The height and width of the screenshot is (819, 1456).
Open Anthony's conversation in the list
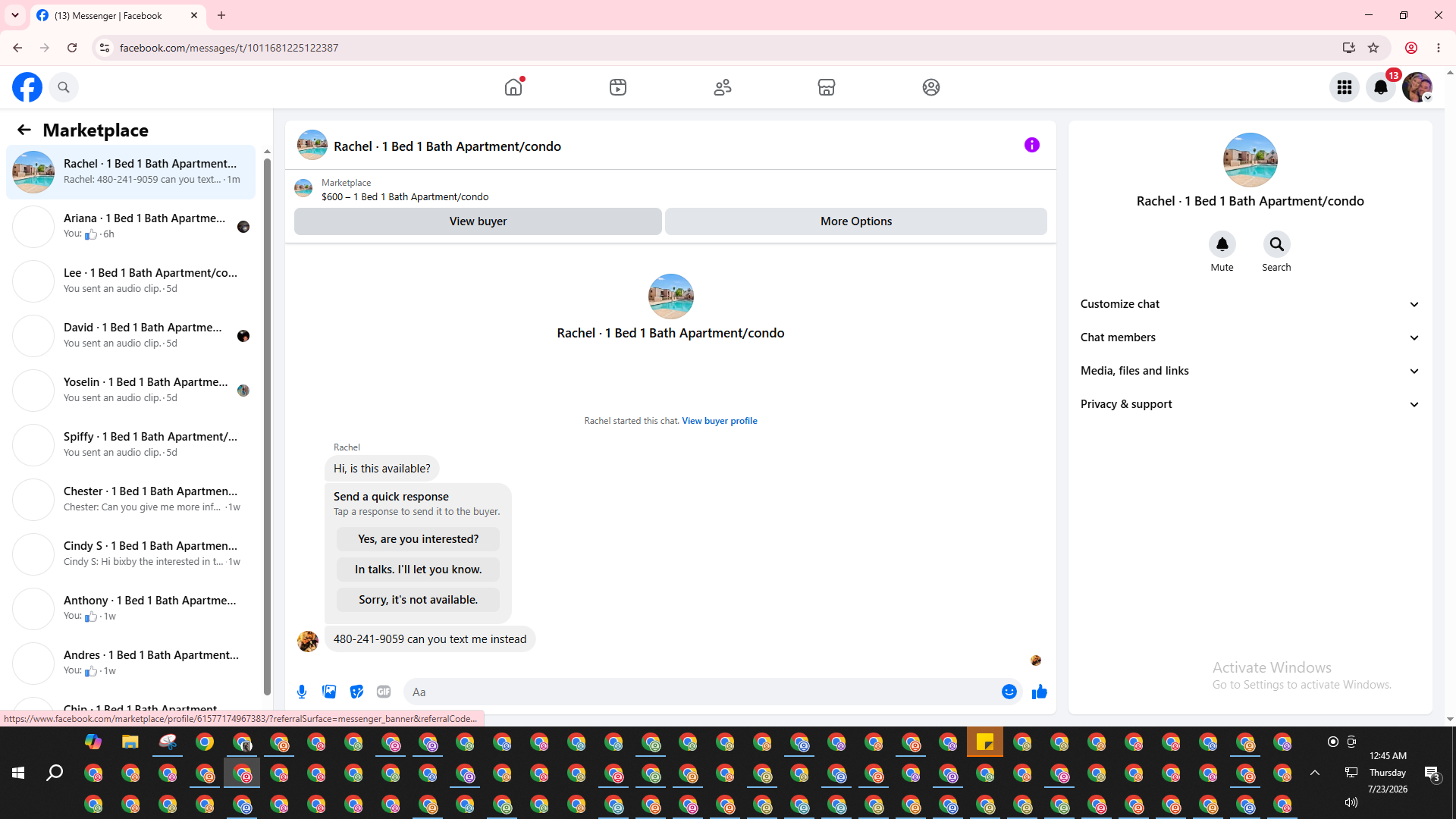click(x=131, y=609)
